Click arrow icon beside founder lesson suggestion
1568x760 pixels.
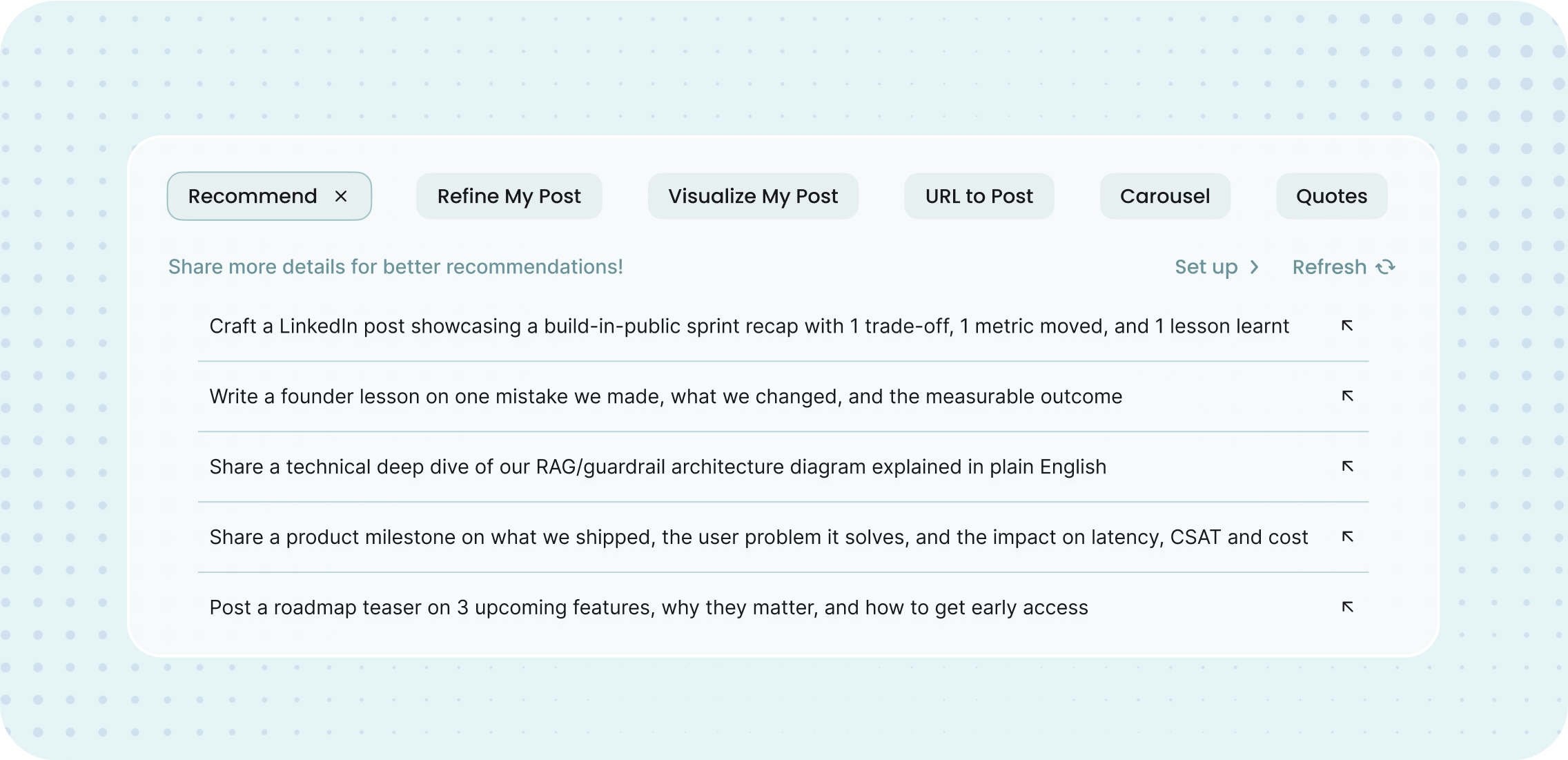tap(1347, 396)
